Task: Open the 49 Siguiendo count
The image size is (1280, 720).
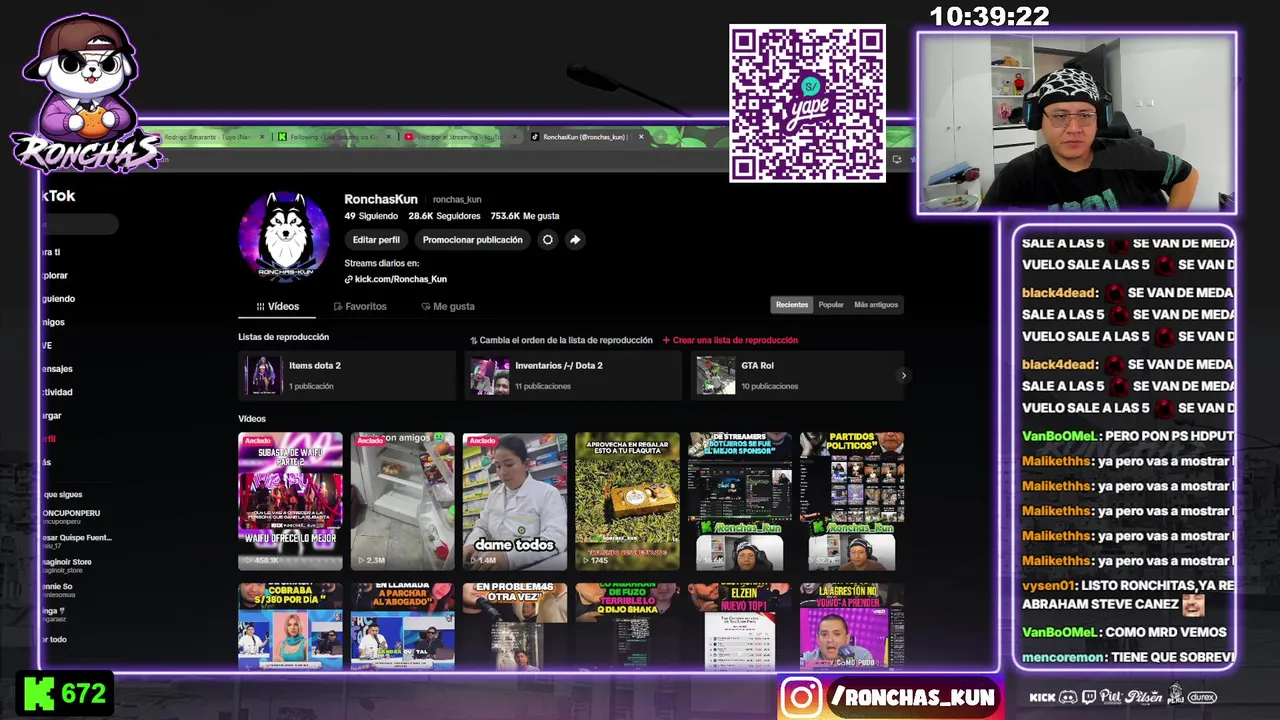Action: [371, 216]
